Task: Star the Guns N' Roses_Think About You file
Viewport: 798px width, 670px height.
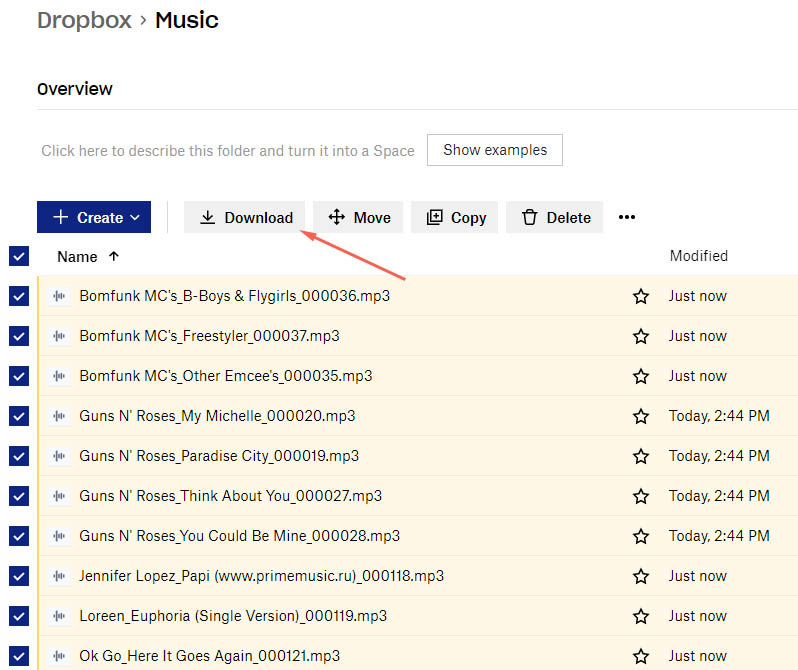Action: (641, 496)
